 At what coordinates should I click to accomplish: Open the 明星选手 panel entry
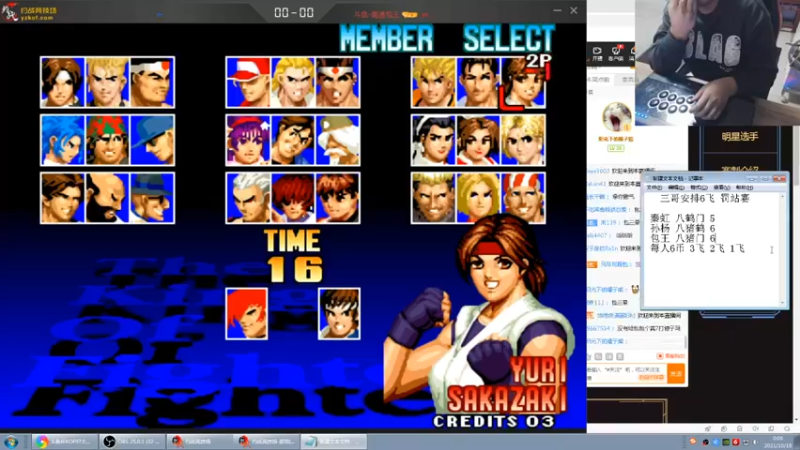pyautogui.click(x=739, y=137)
